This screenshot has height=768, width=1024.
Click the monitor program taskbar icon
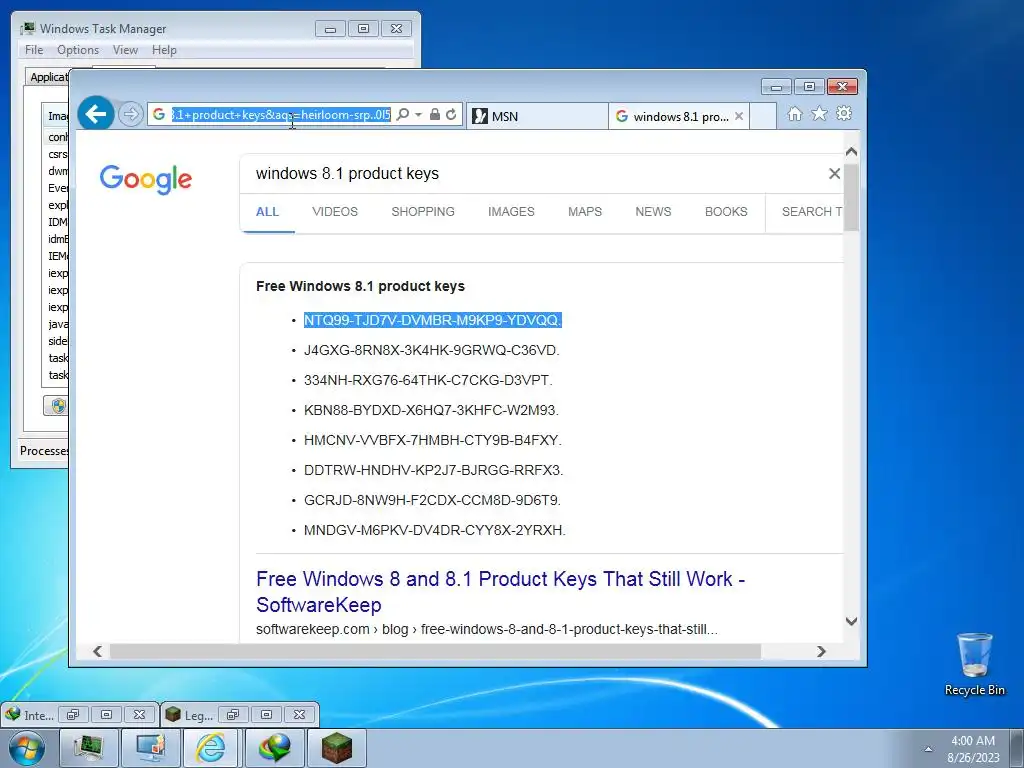click(151, 748)
